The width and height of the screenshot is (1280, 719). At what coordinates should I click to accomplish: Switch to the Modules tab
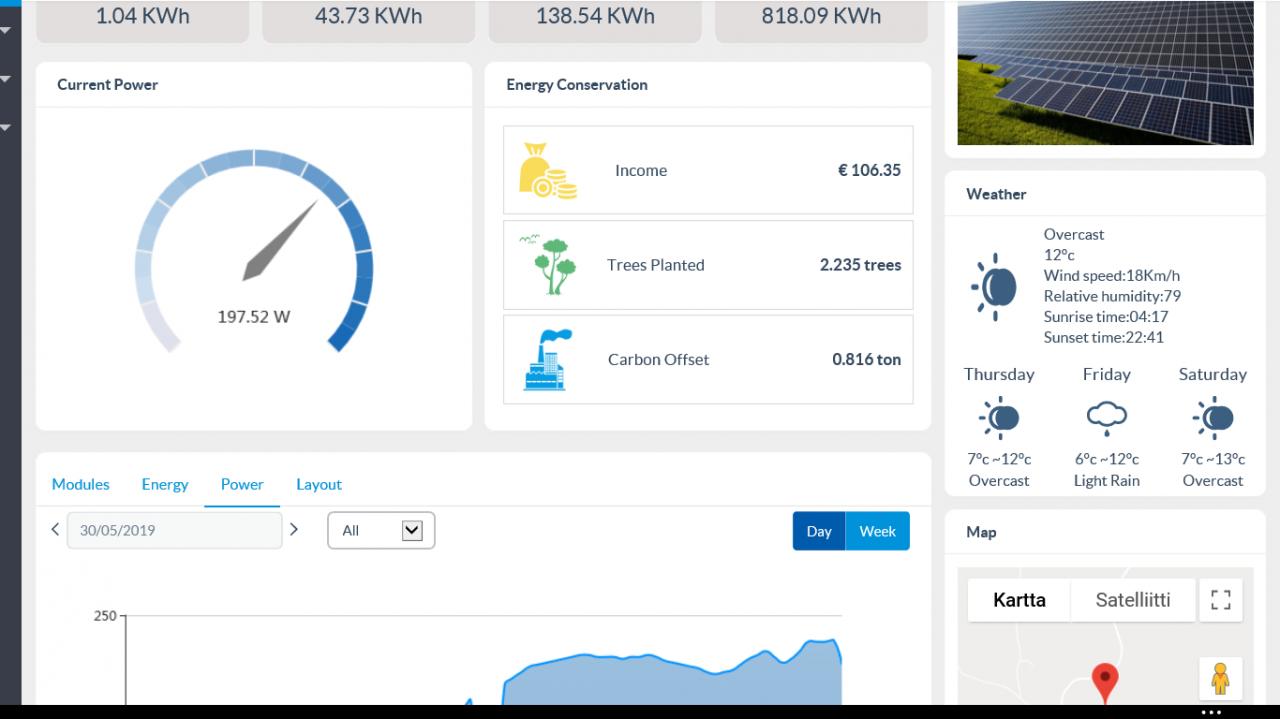tap(81, 484)
